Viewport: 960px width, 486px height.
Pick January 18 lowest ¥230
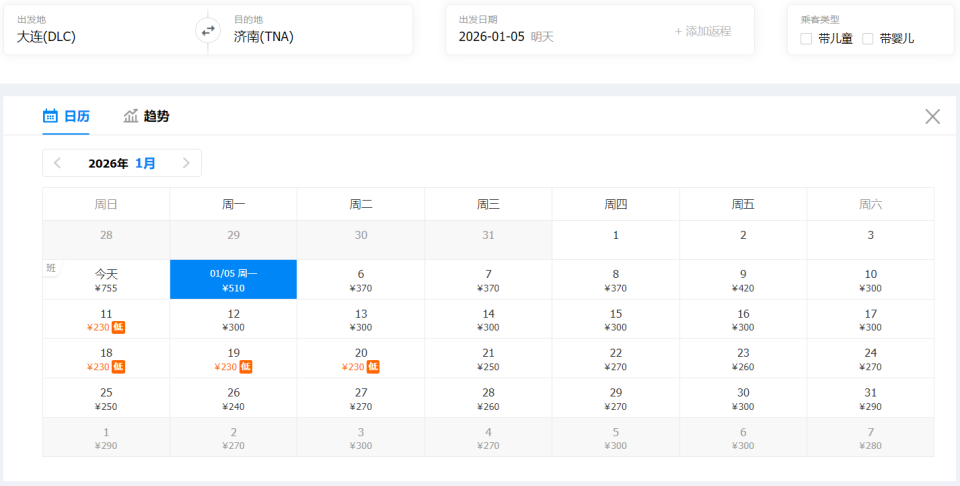[106, 359]
